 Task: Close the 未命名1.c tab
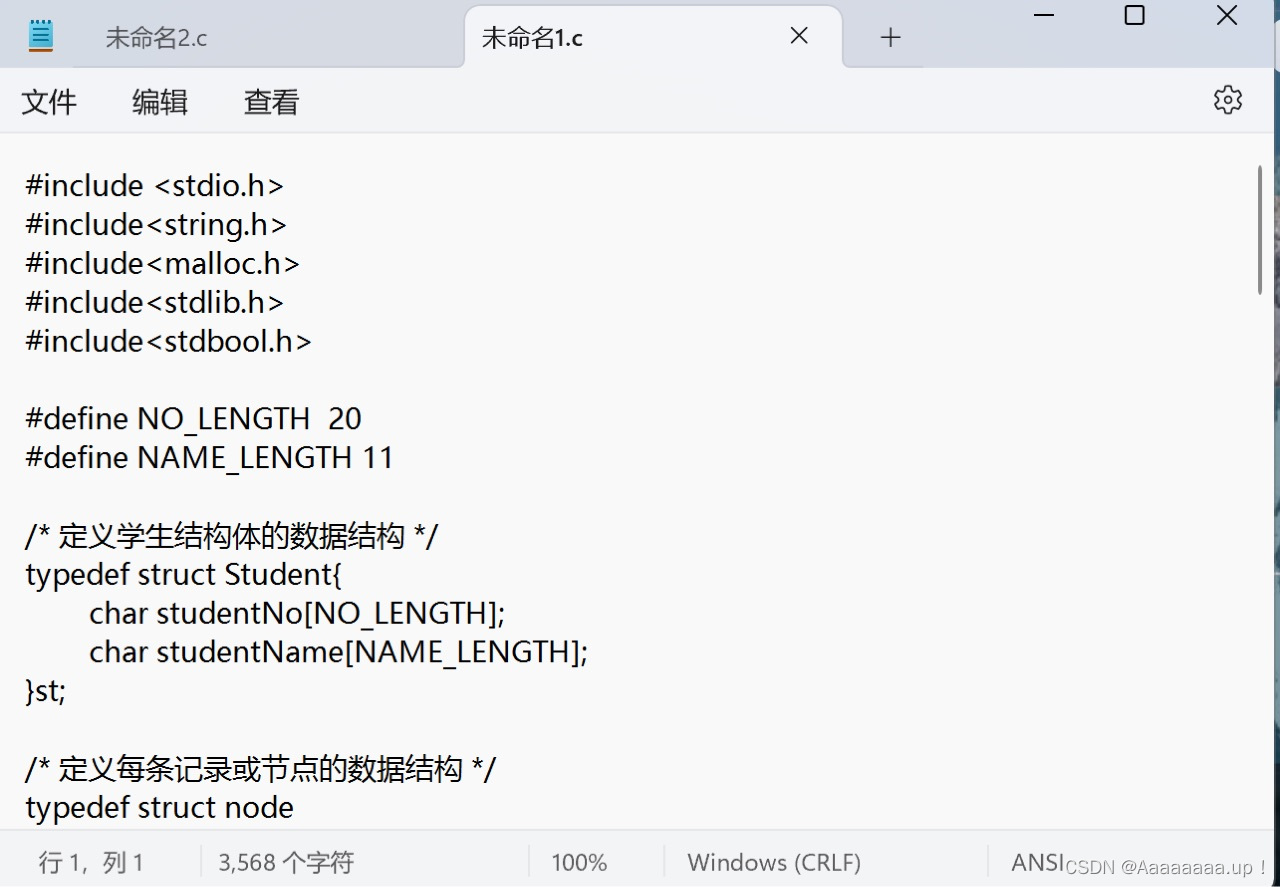click(799, 36)
